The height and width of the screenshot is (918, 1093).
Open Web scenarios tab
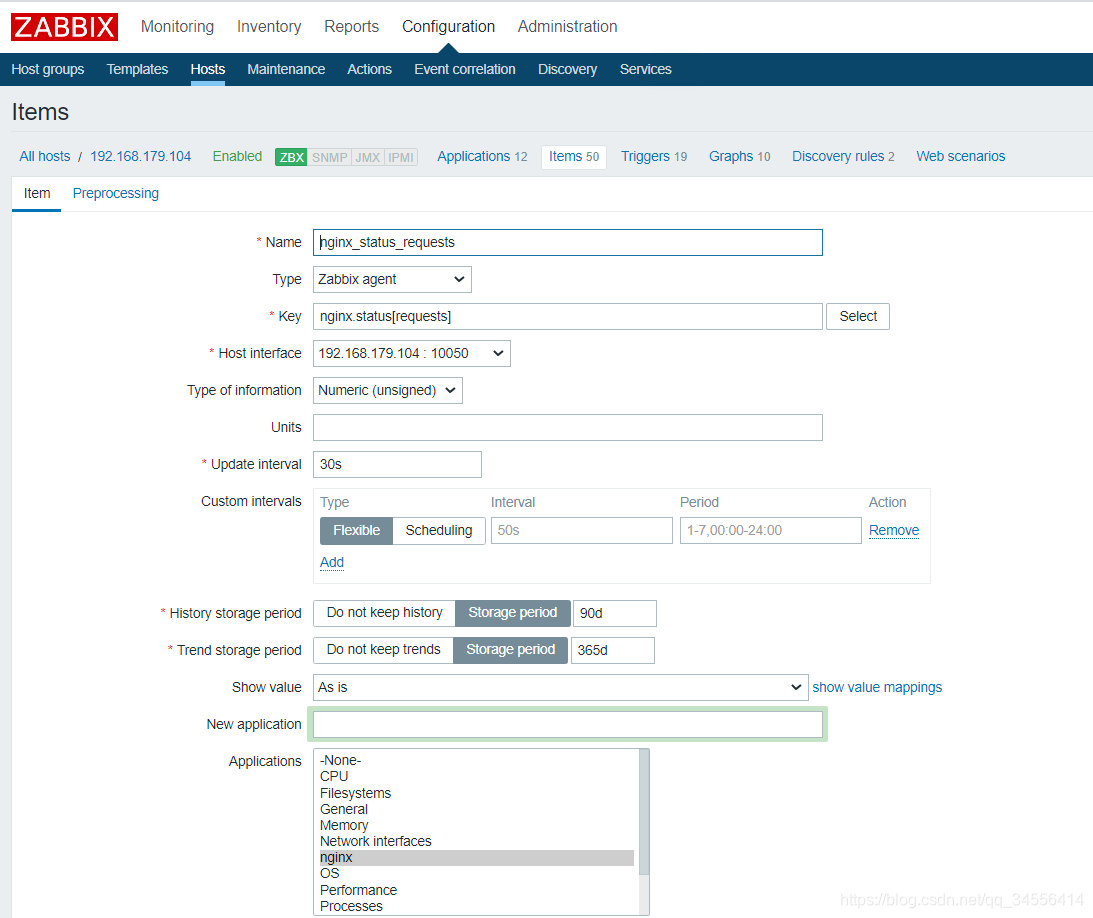point(961,156)
